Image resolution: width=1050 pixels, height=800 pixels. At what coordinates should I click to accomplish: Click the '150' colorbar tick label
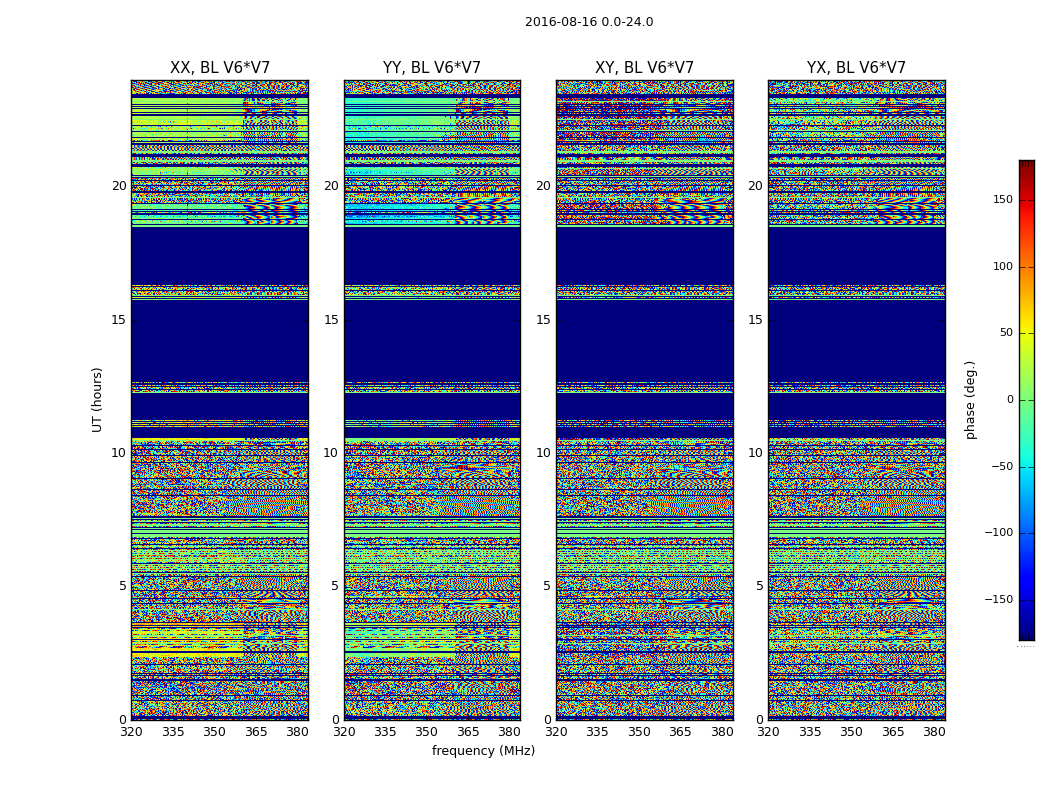(1003, 200)
